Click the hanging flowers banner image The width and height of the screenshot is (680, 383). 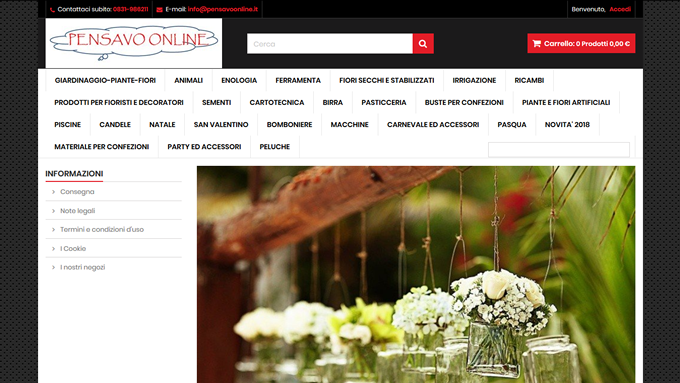point(416,274)
